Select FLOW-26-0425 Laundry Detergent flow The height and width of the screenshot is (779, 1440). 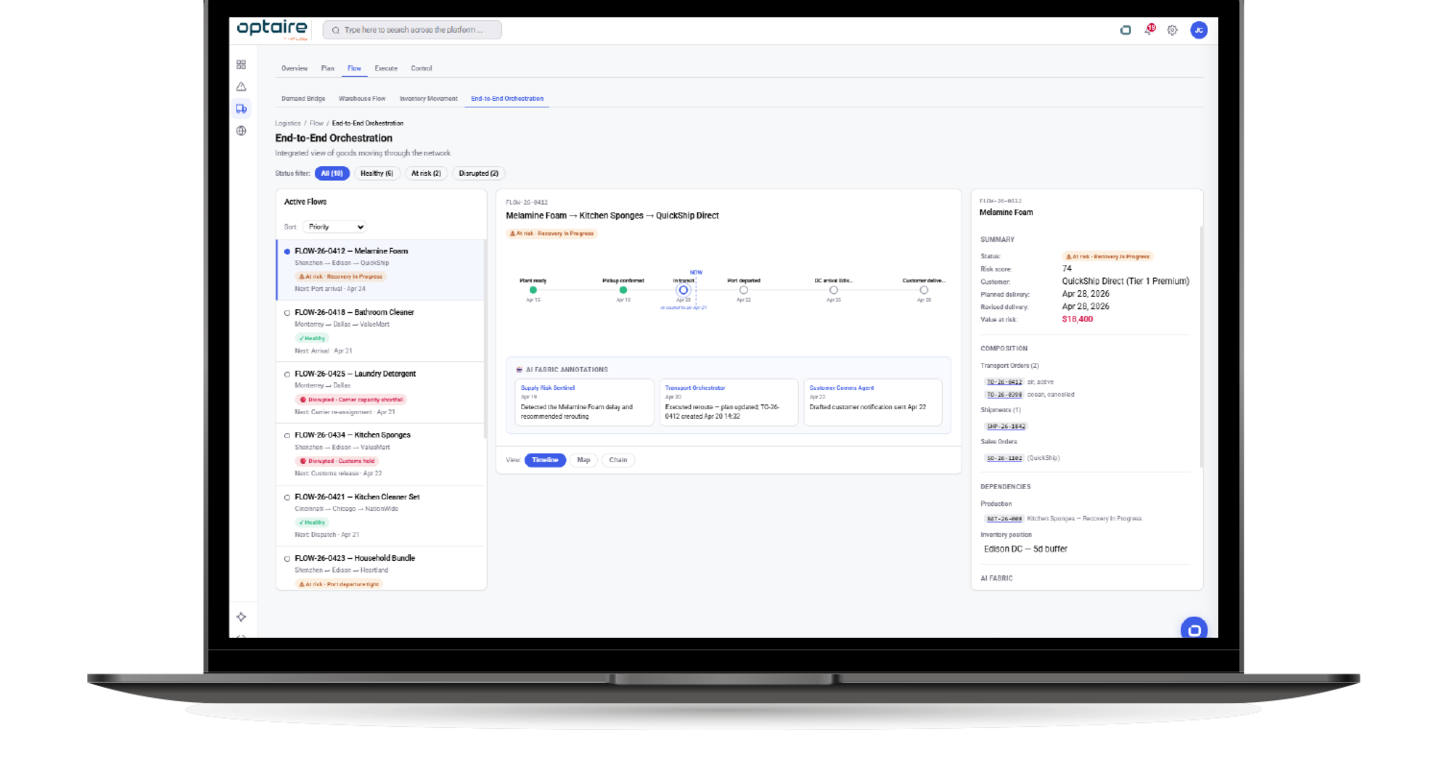tap(380, 392)
